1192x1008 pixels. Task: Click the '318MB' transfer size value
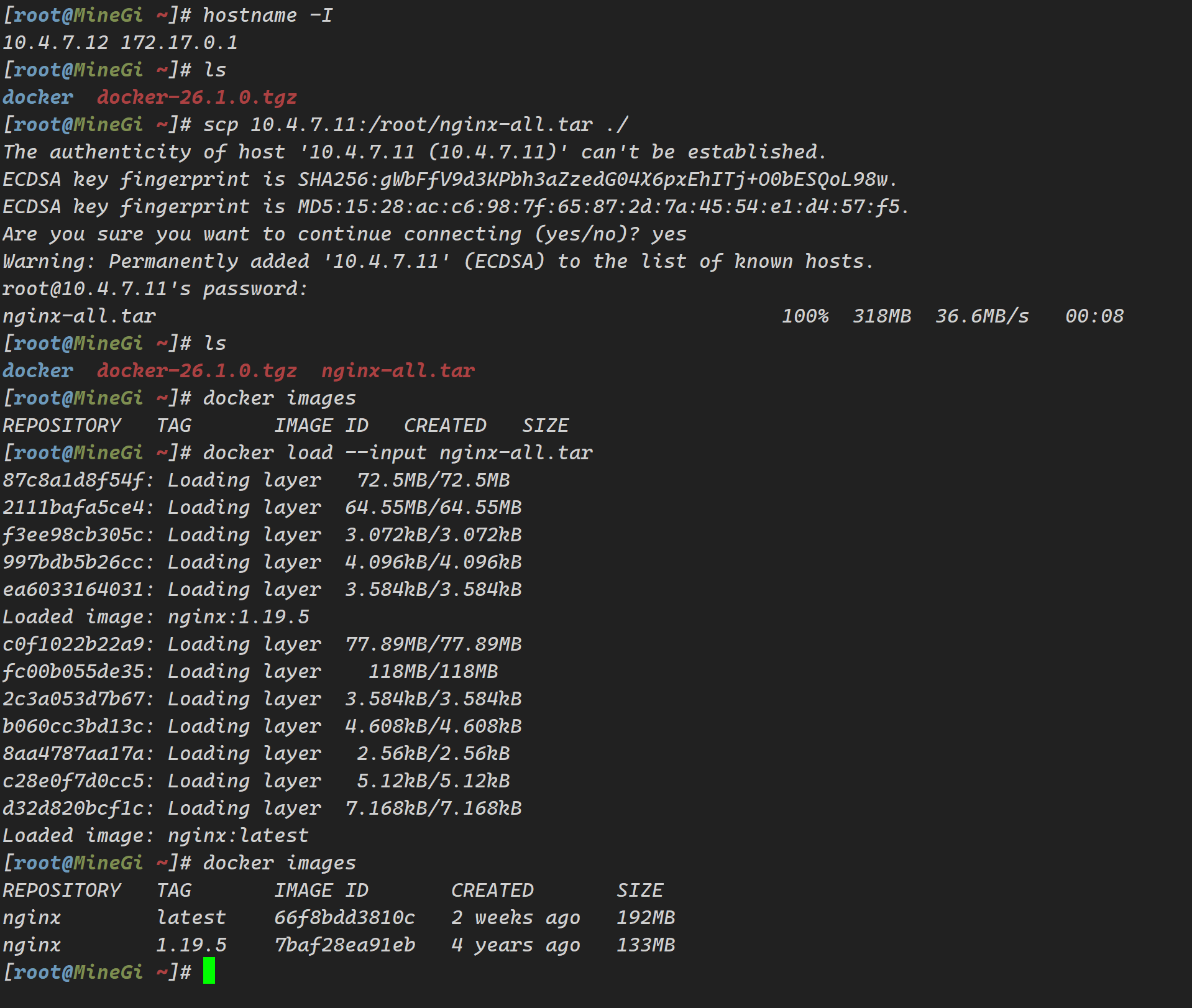click(x=882, y=316)
